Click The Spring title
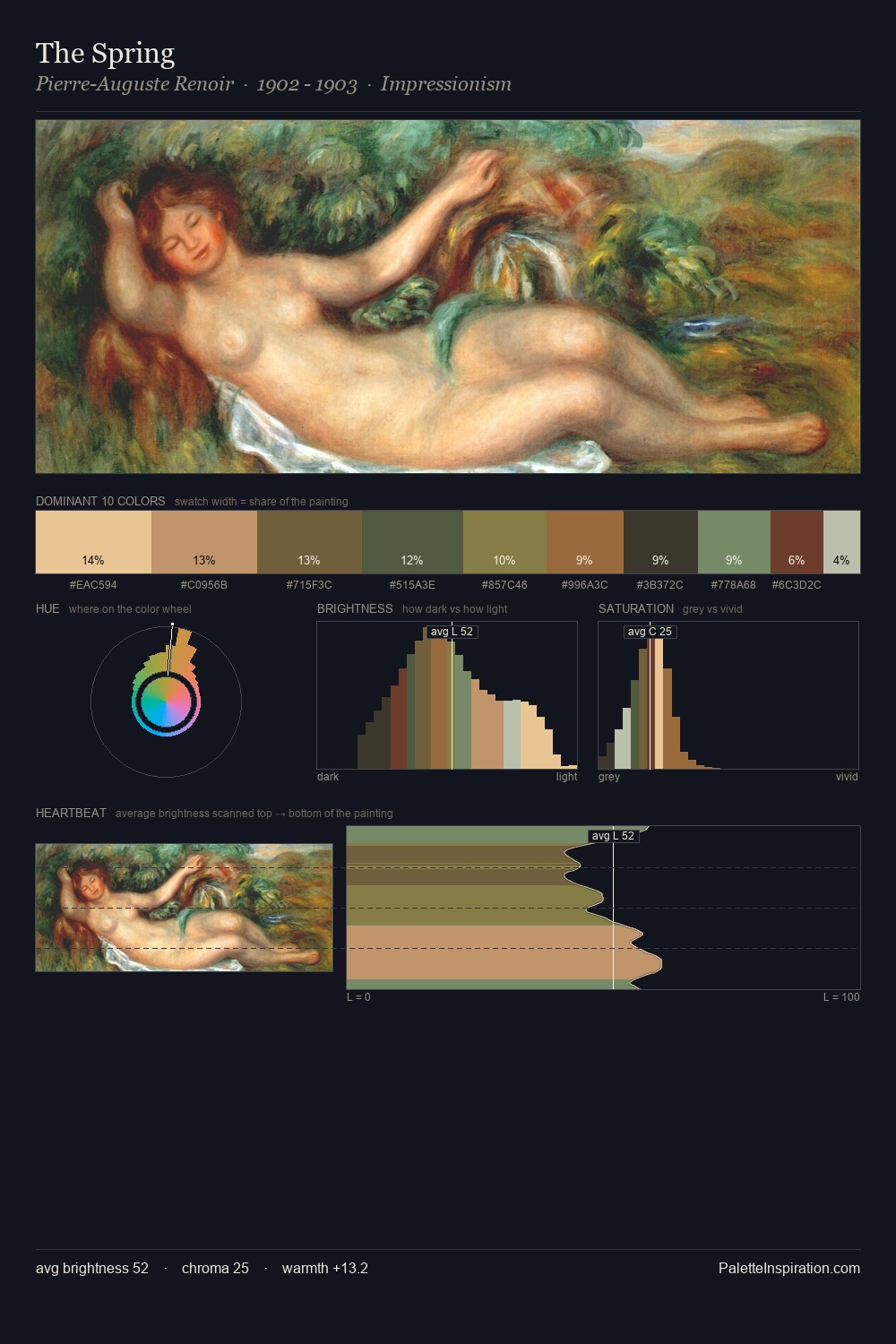The image size is (896, 1344). point(105,53)
